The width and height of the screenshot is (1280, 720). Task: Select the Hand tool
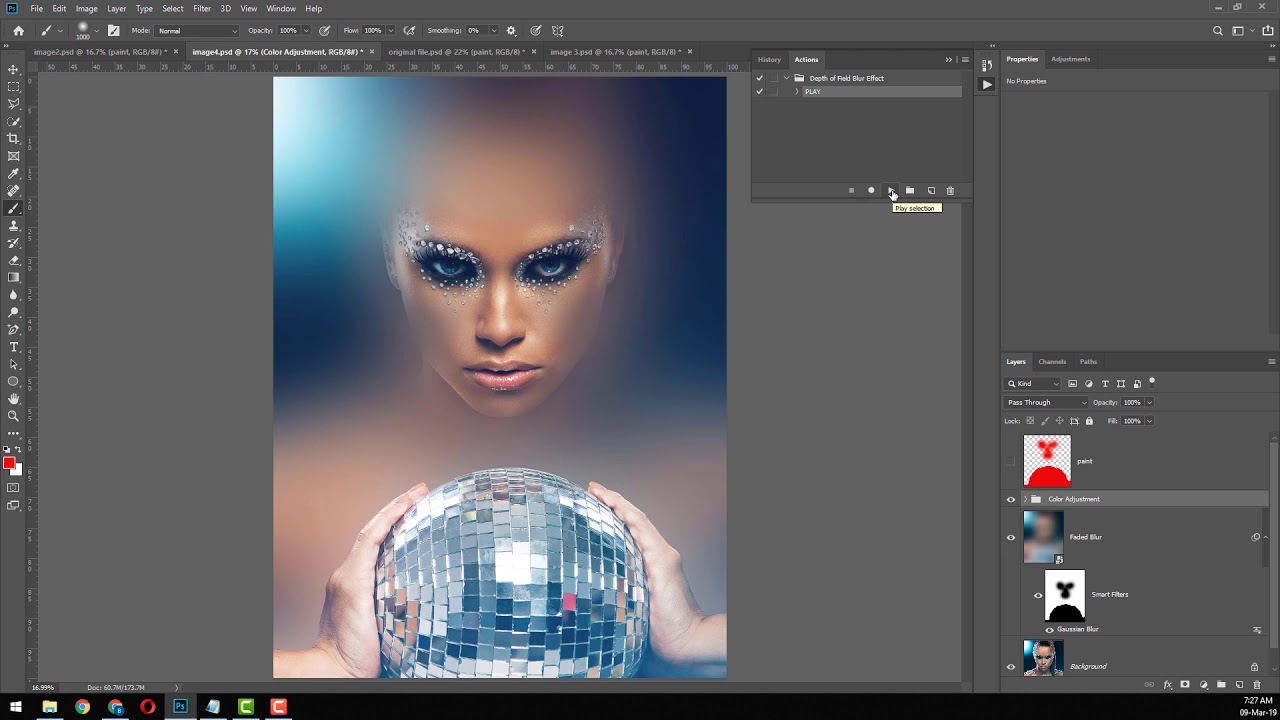click(x=13, y=398)
